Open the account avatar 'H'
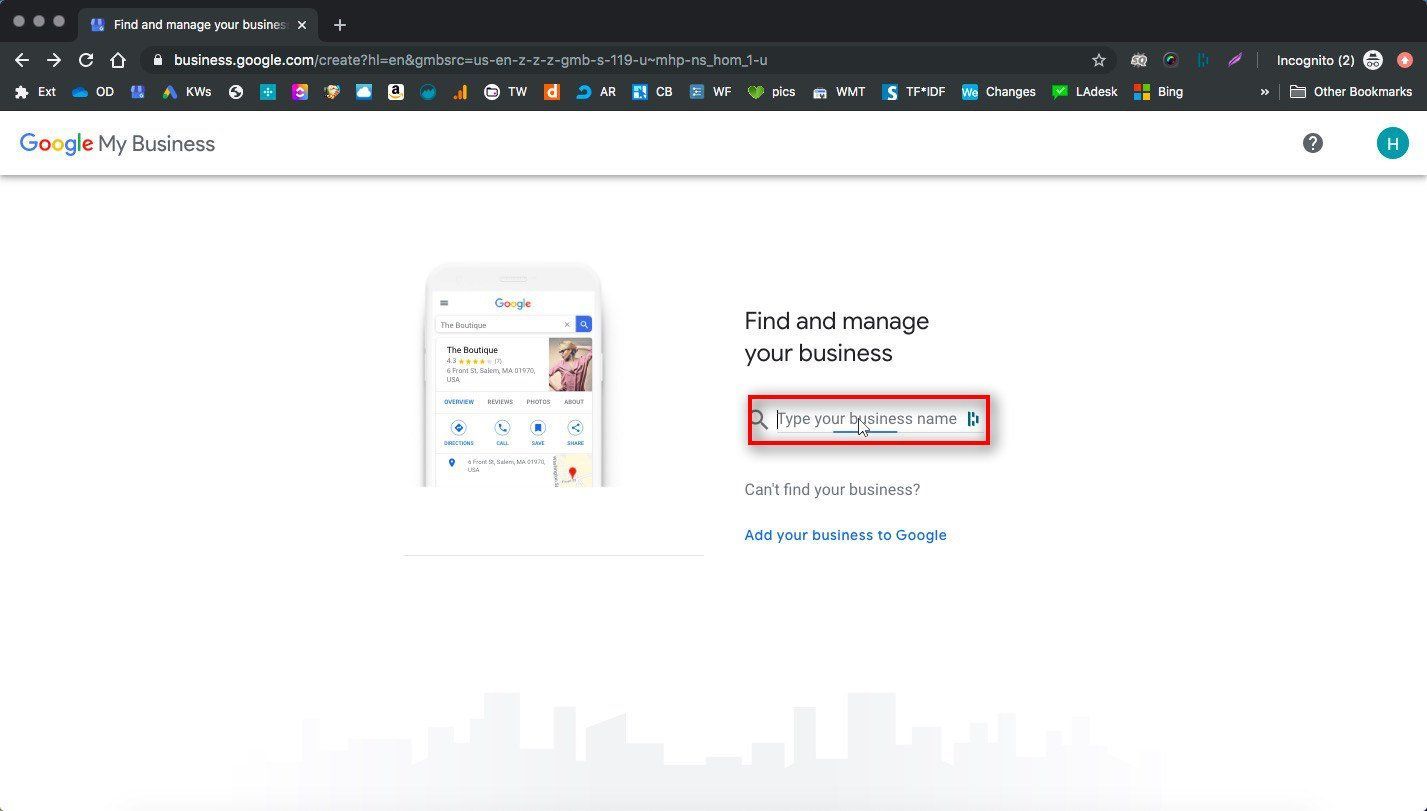 1392,143
